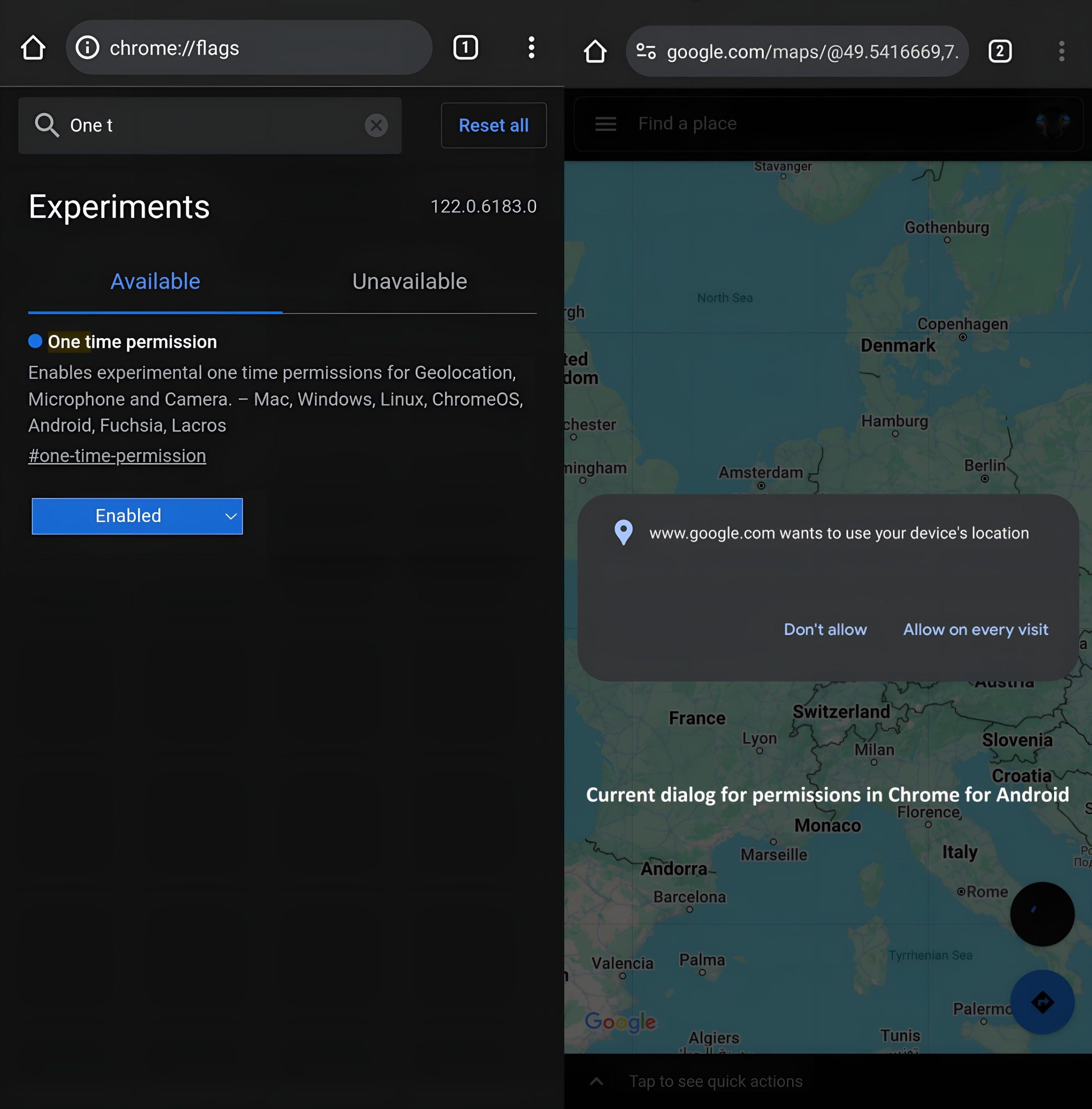Tap the blue dot beside One time permission
Screen dimensions: 1092x1109
pos(35,341)
